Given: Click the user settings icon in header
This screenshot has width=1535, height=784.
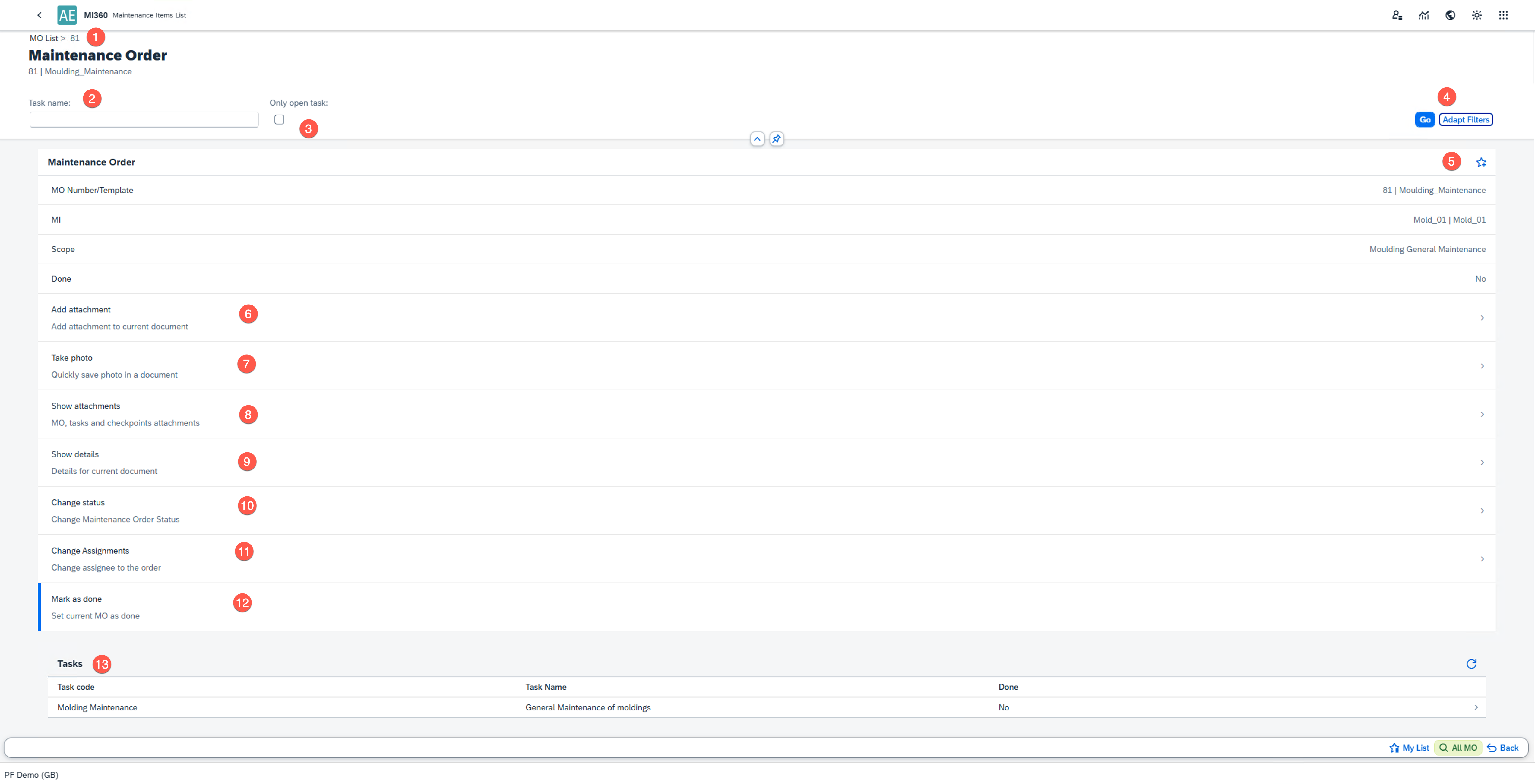Looking at the screenshot, I should coord(1397,15).
